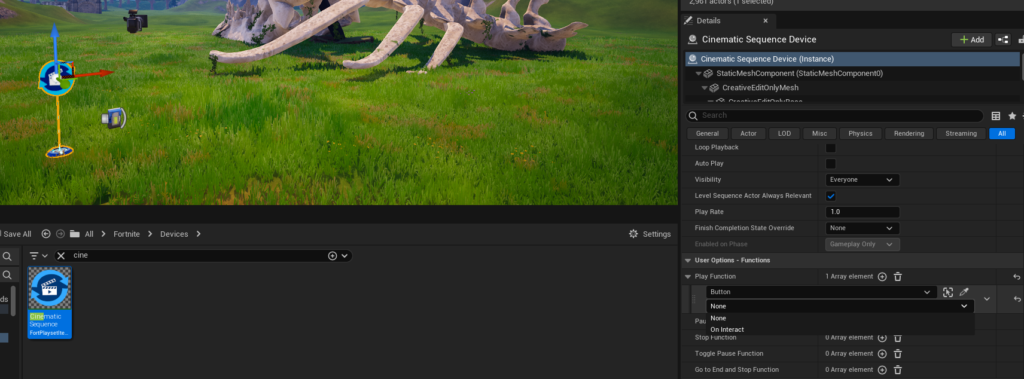Collapse the Play Function array
The width and height of the screenshot is (1024, 379).
[688, 276]
